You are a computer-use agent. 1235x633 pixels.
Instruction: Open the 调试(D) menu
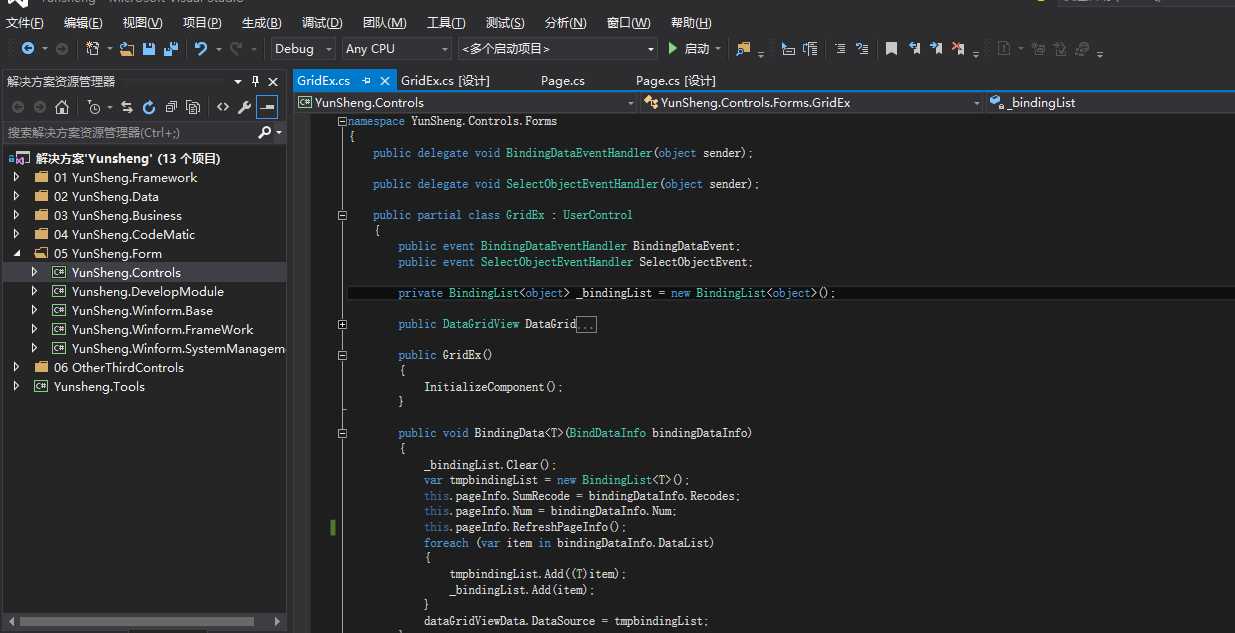[322, 22]
